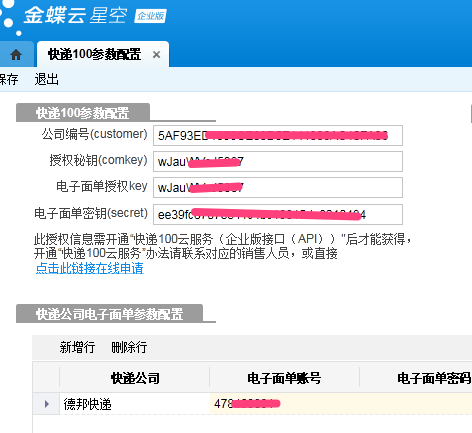Open the 点击此链接在线申请 link
472x433 pixels.
pyautogui.click(x=90, y=268)
